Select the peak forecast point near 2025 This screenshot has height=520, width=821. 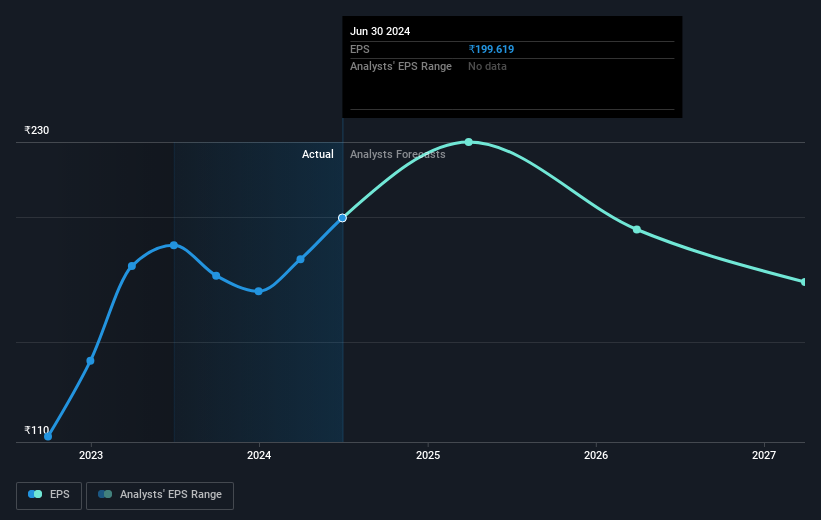point(469,142)
